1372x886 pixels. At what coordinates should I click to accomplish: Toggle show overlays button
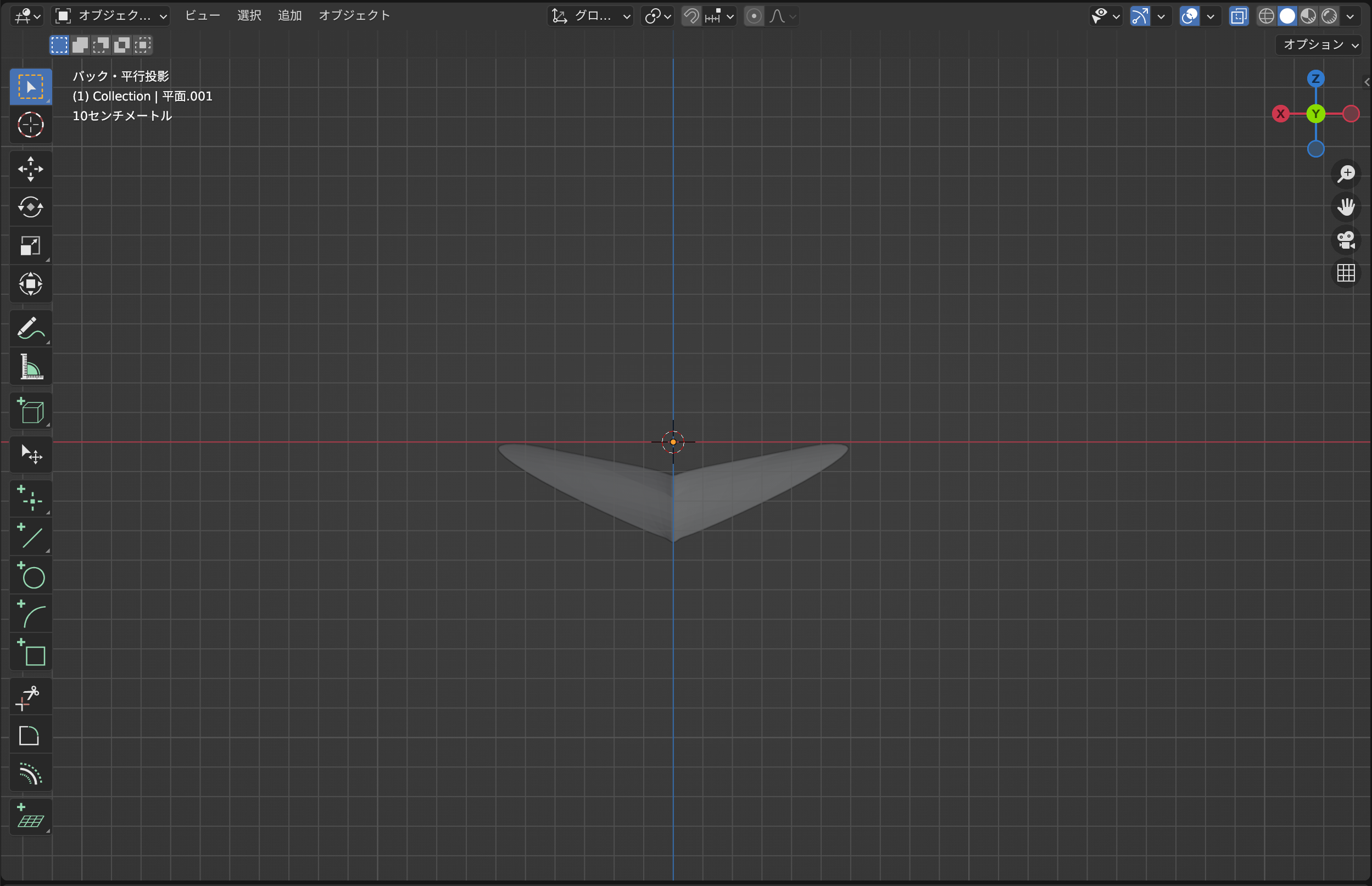pyautogui.click(x=1190, y=16)
